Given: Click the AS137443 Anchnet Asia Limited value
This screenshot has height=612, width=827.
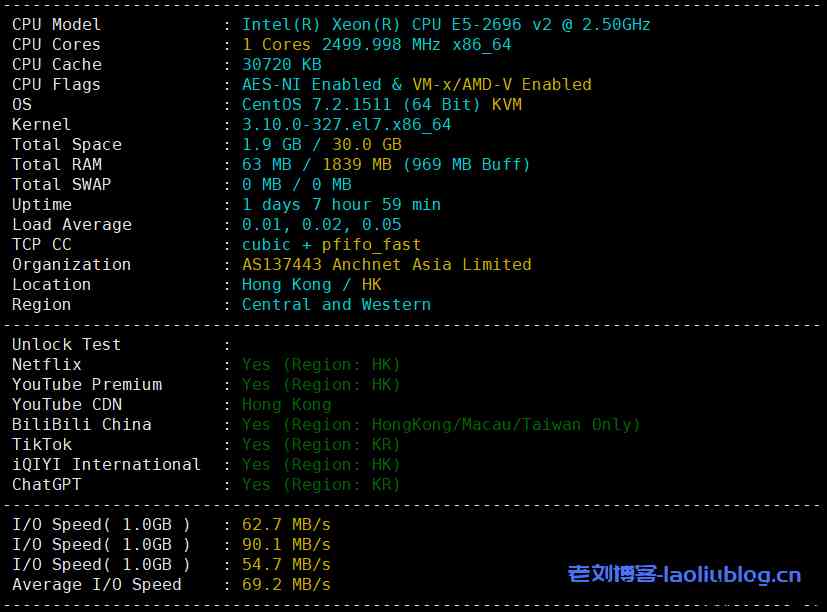Looking at the screenshot, I should coord(387,265).
